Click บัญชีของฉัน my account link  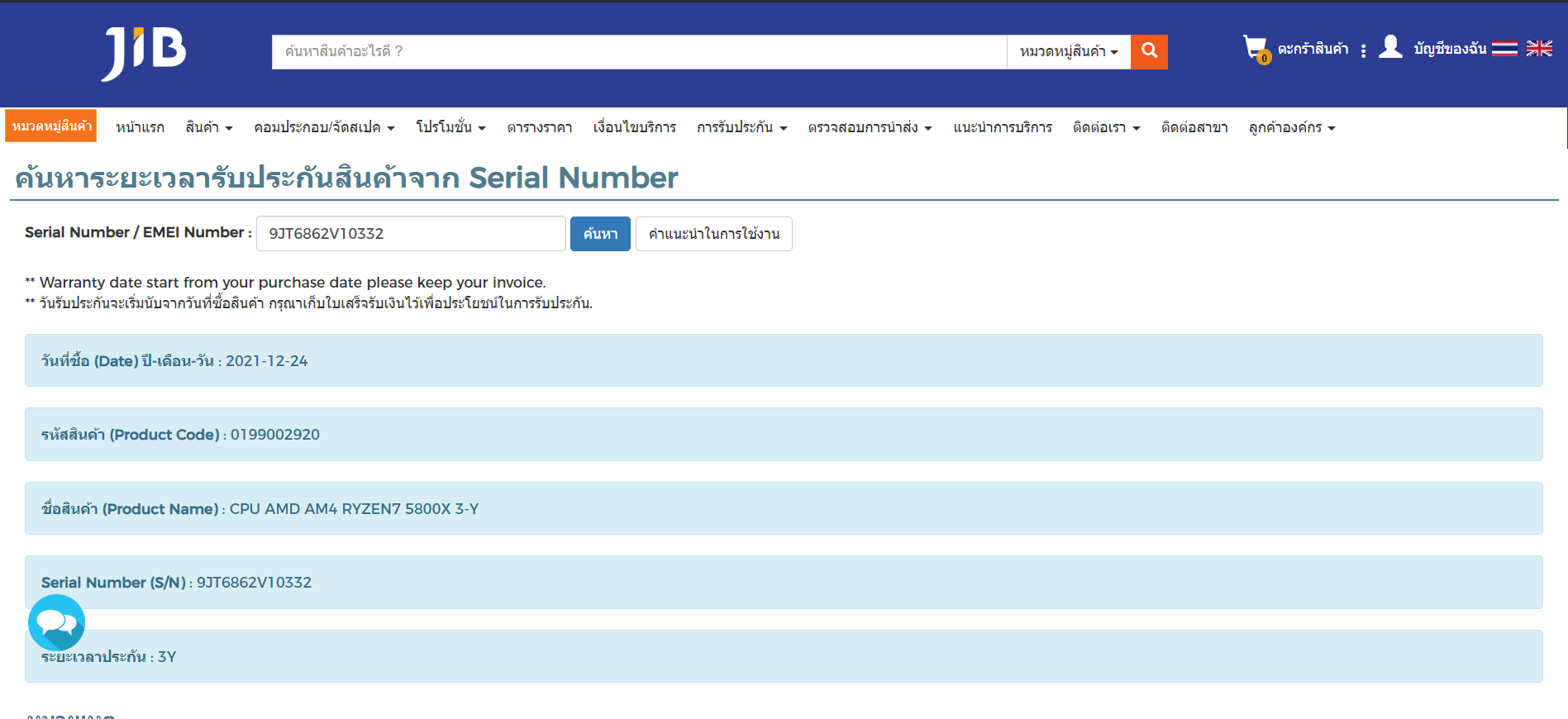[x=1450, y=49]
